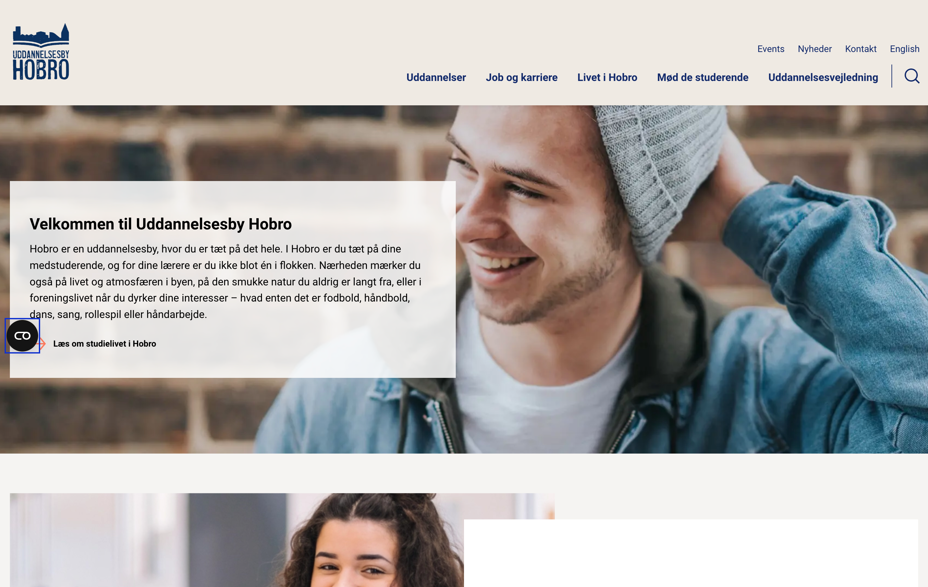Click the Velkommen til Uddannelsesby Hobro heading
This screenshot has width=928, height=587.
[x=160, y=224]
